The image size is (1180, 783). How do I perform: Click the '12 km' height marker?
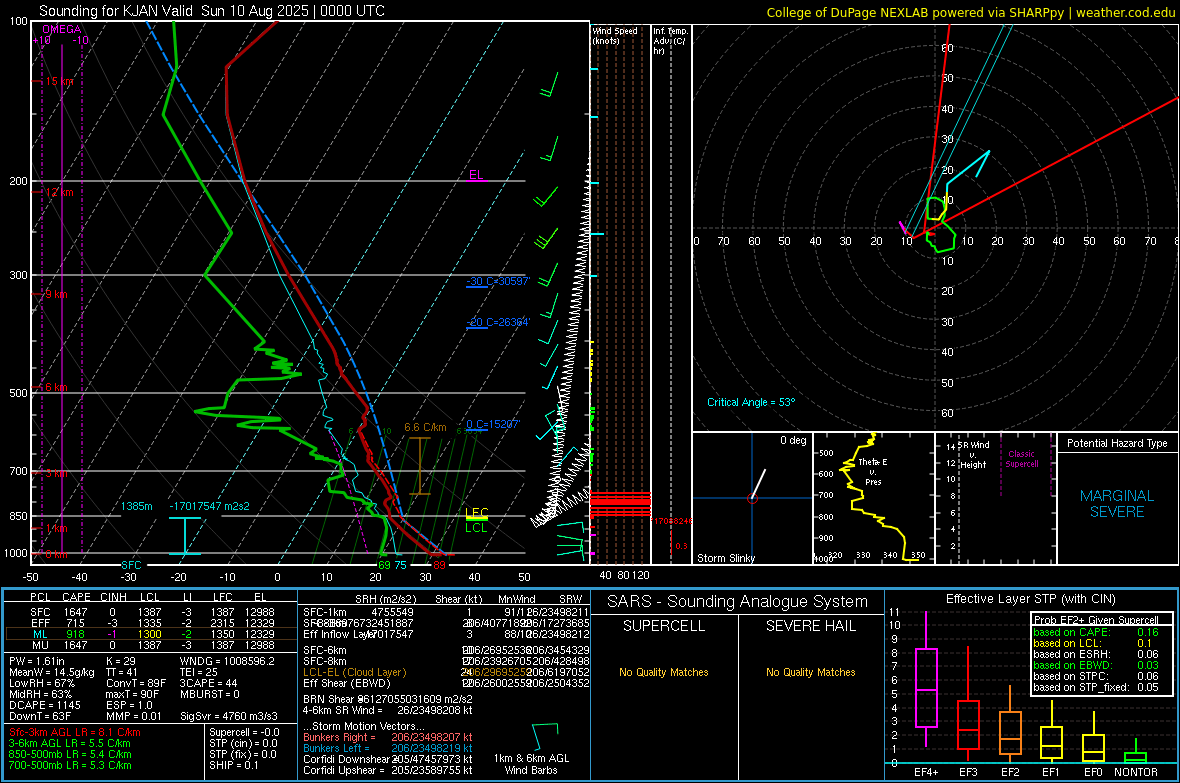coord(59,192)
